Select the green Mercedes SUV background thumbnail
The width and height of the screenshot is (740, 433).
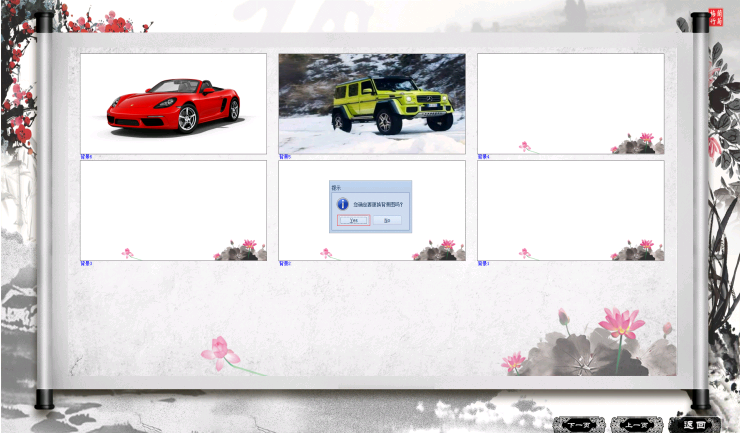(371, 103)
